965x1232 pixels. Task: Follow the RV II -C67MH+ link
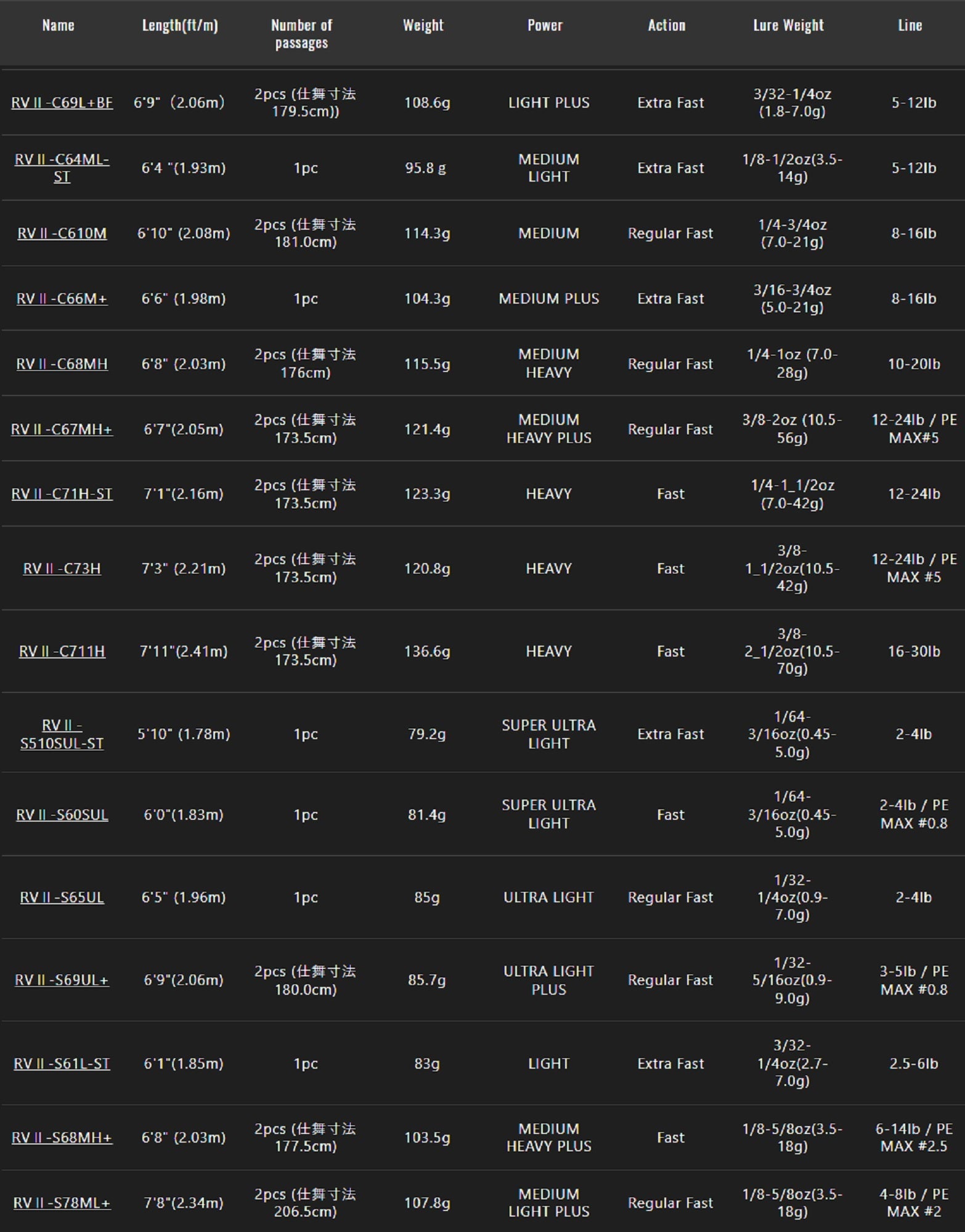tap(62, 429)
